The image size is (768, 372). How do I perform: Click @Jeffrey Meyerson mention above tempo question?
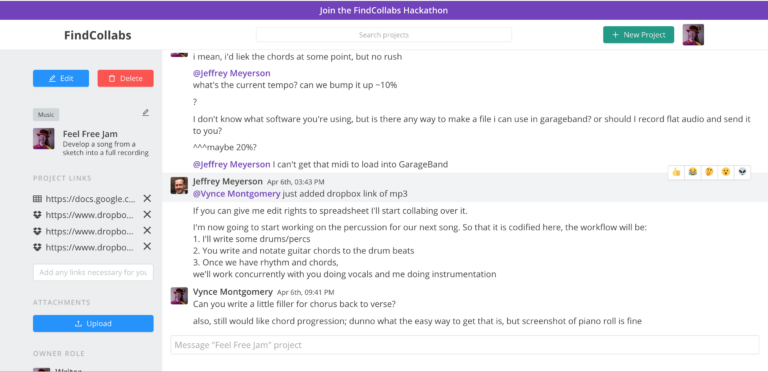232,73
